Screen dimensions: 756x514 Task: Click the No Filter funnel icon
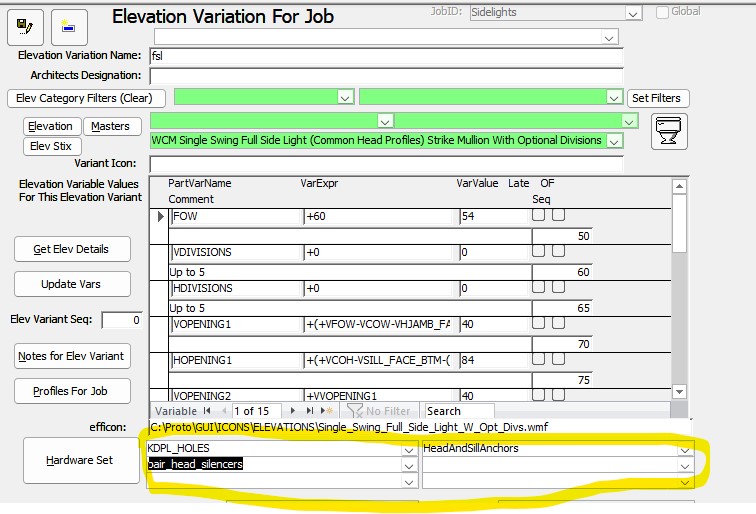355,411
